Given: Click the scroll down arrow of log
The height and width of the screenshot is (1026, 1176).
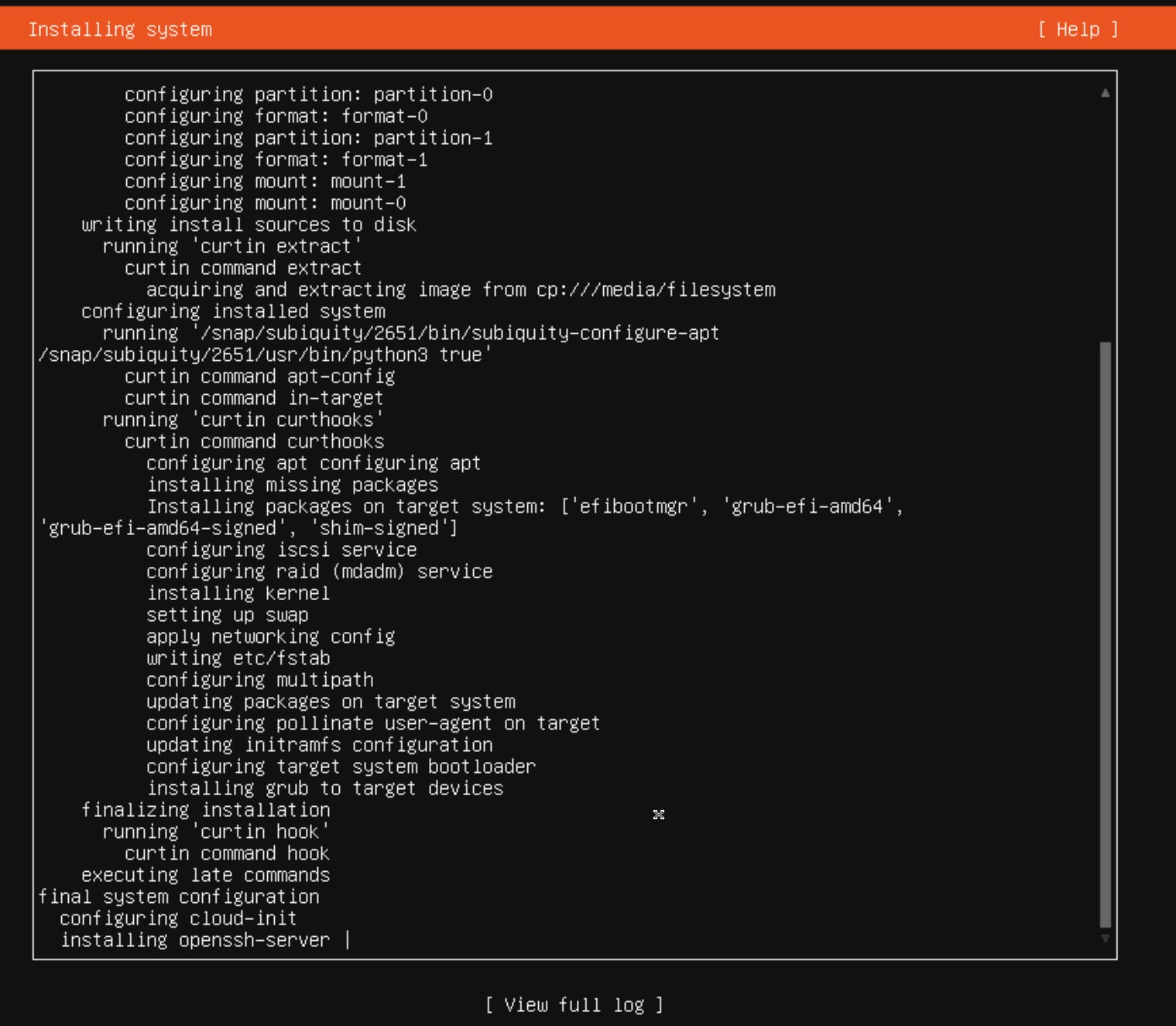Looking at the screenshot, I should pos(1105,938).
